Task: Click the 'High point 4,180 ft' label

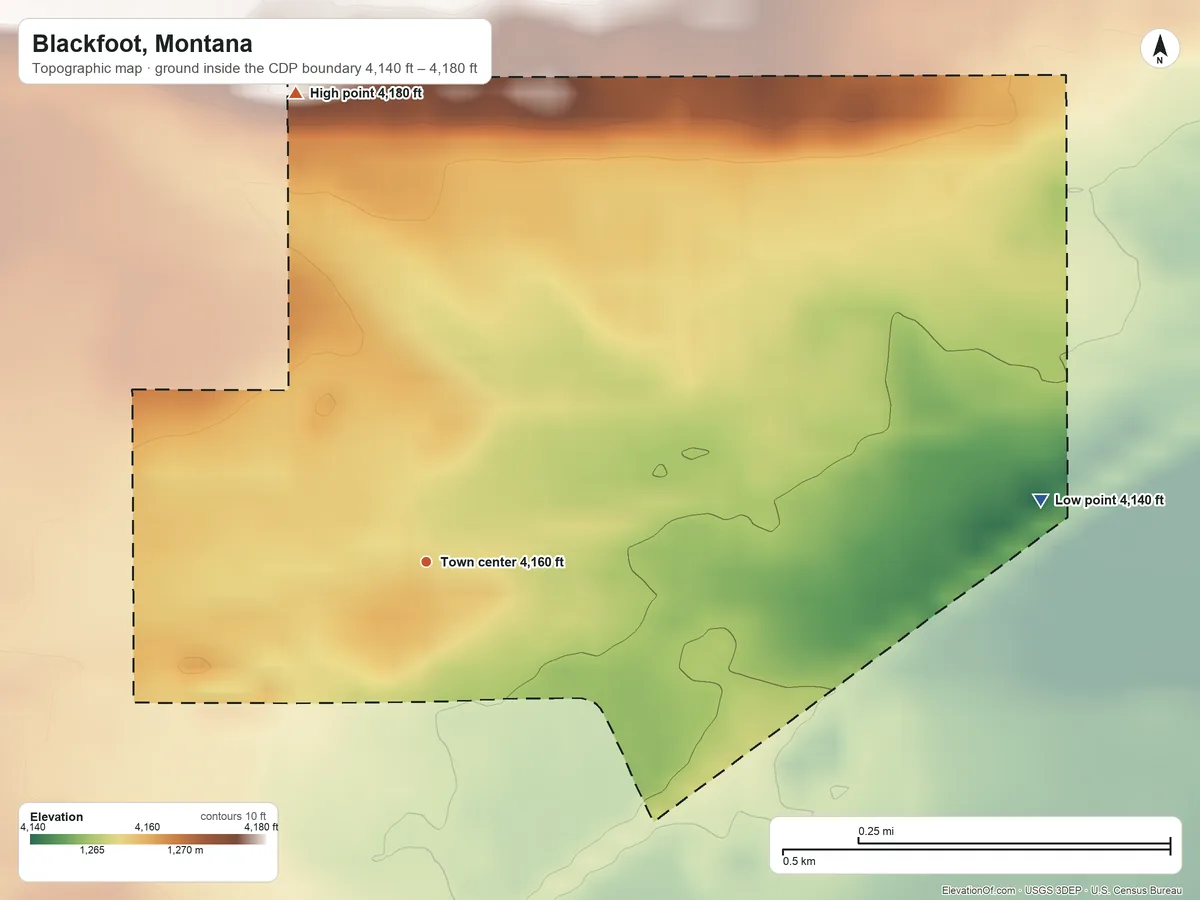Action: [366, 93]
